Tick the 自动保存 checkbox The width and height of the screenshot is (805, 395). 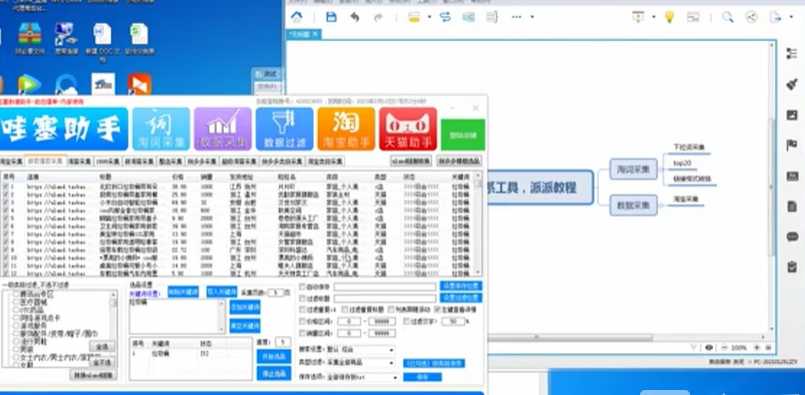click(302, 287)
